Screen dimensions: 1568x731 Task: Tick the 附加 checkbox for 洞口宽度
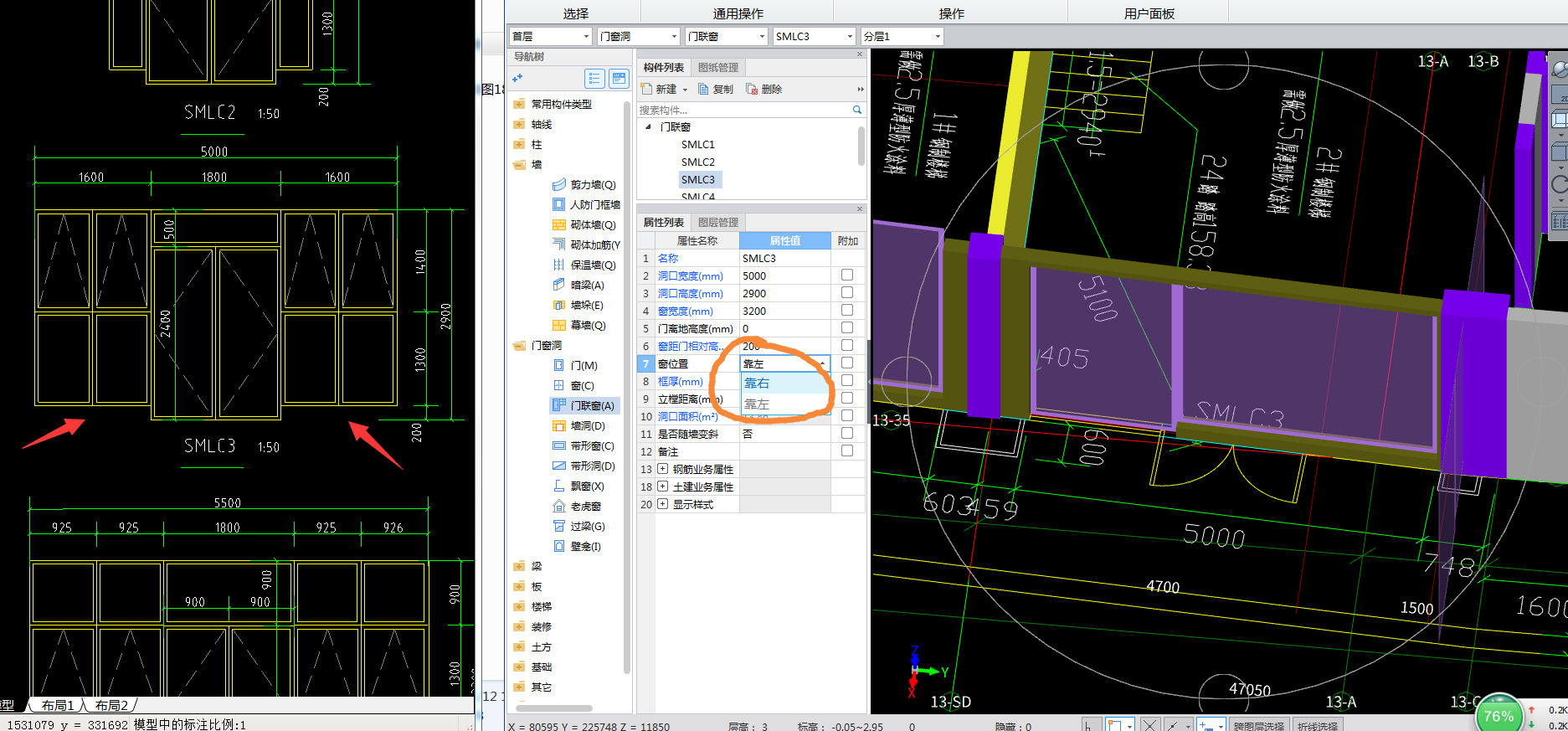pos(847,275)
